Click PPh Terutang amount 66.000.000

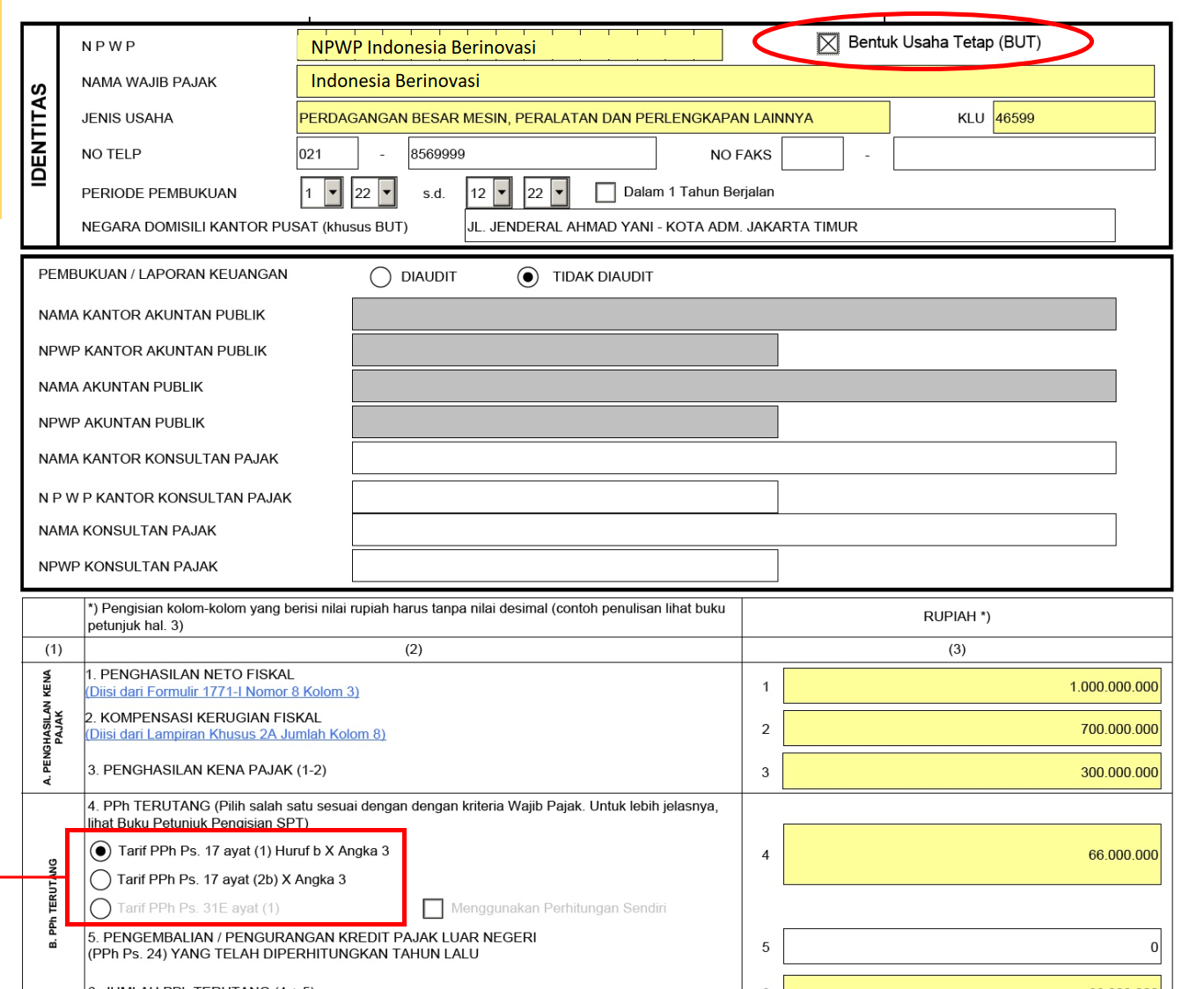click(972, 854)
